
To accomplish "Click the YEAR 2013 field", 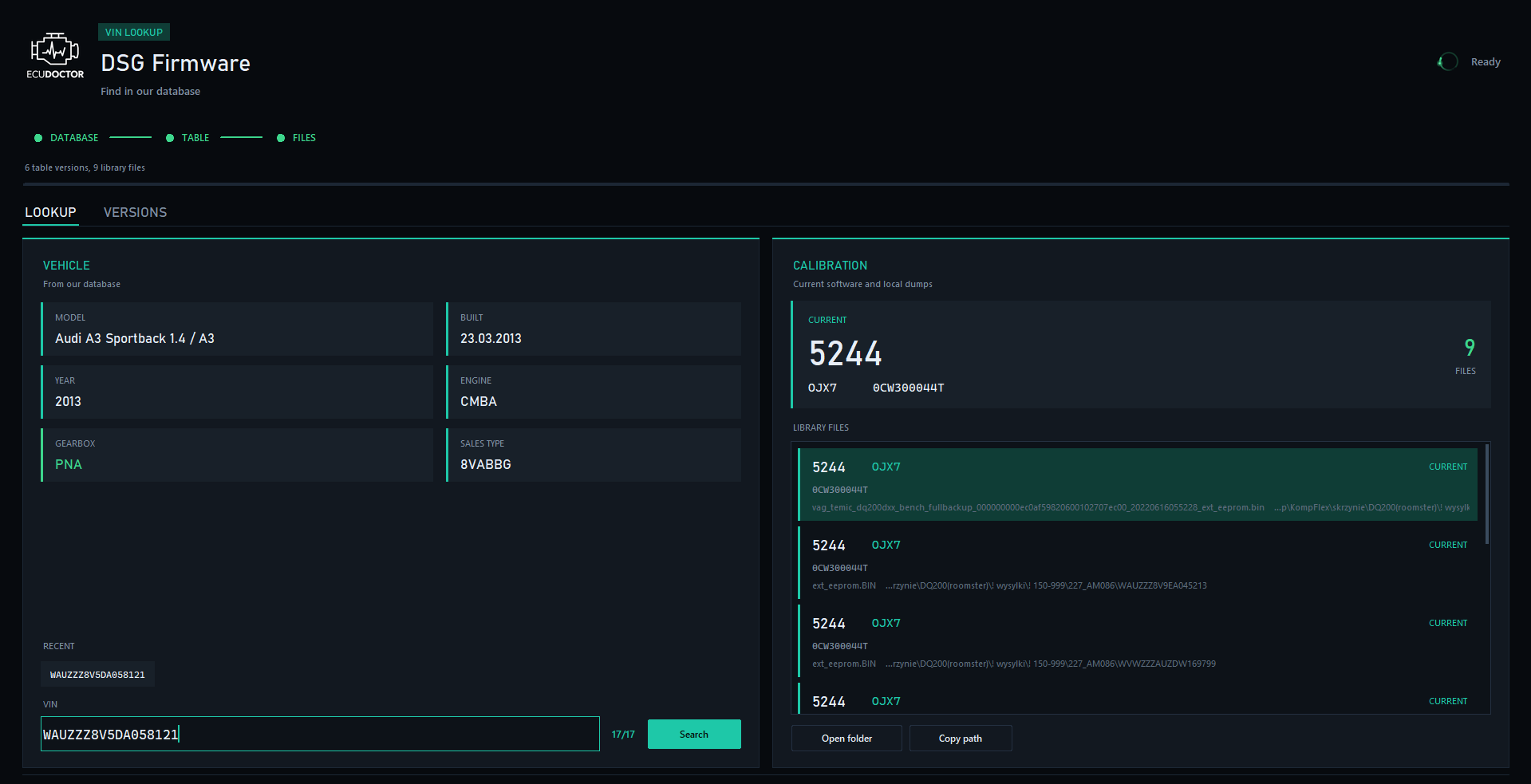I will coord(237,392).
